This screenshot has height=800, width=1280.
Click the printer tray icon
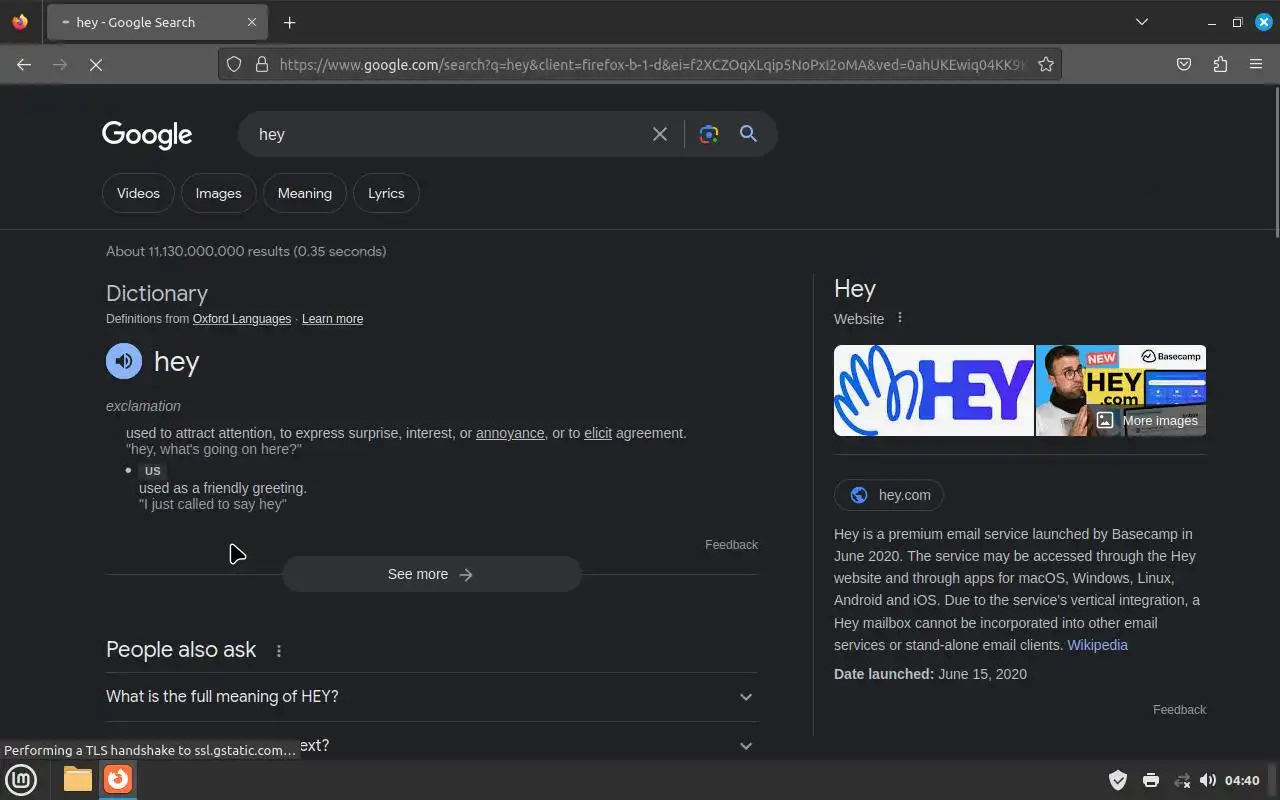[x=1150, y=780]
